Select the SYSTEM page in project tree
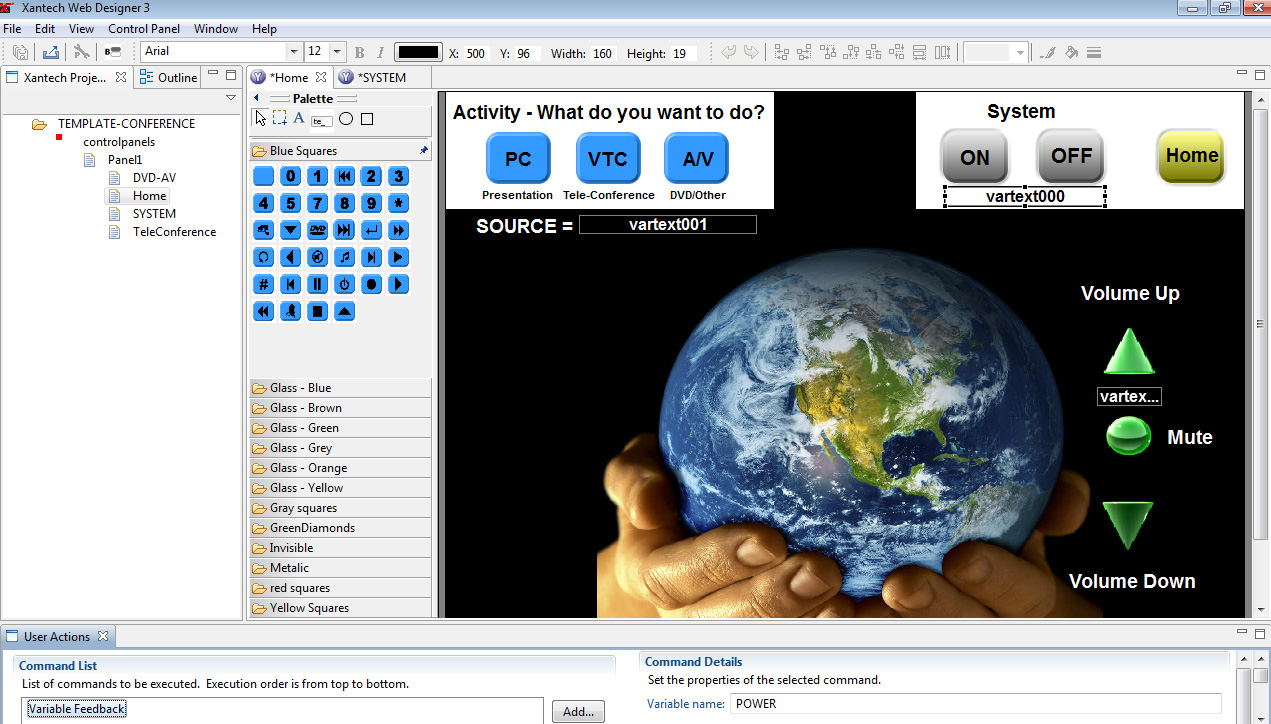The height and width of the screenshot is (724, 1271). coord(154,214)
